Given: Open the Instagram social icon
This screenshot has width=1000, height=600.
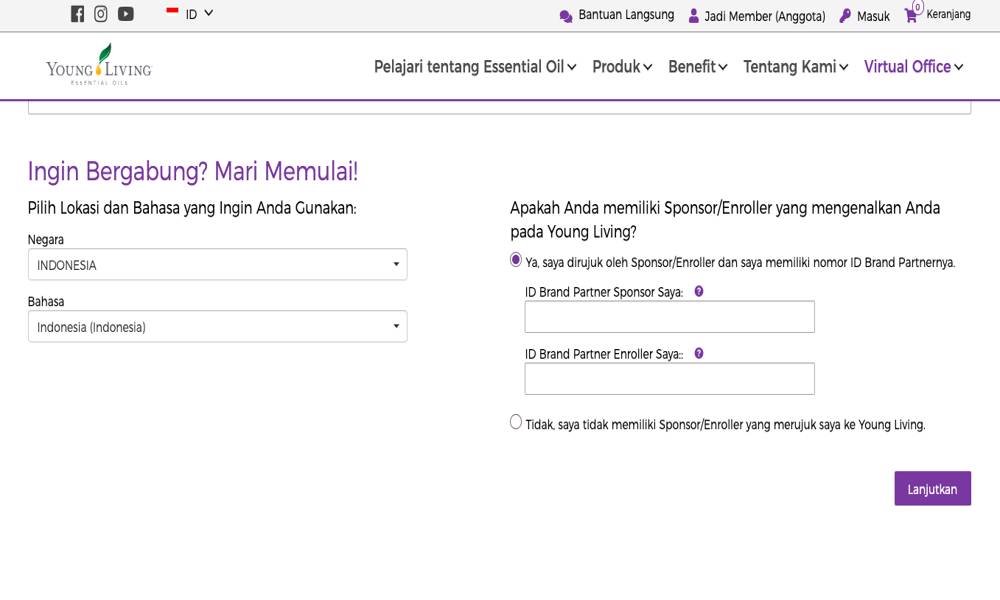Looking at the screenshot, I should pyautogui.click(x=101, y=13).
